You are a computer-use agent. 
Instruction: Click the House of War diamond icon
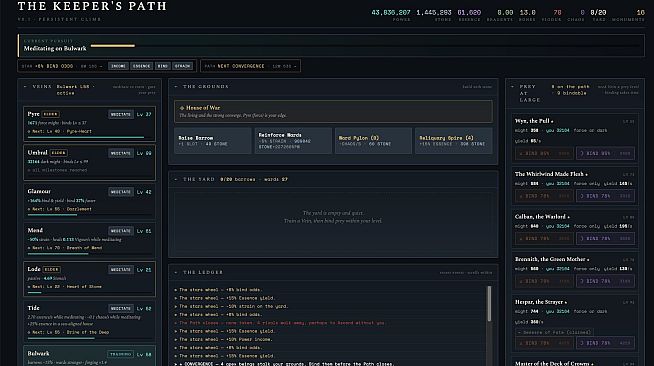pos(182,108)
